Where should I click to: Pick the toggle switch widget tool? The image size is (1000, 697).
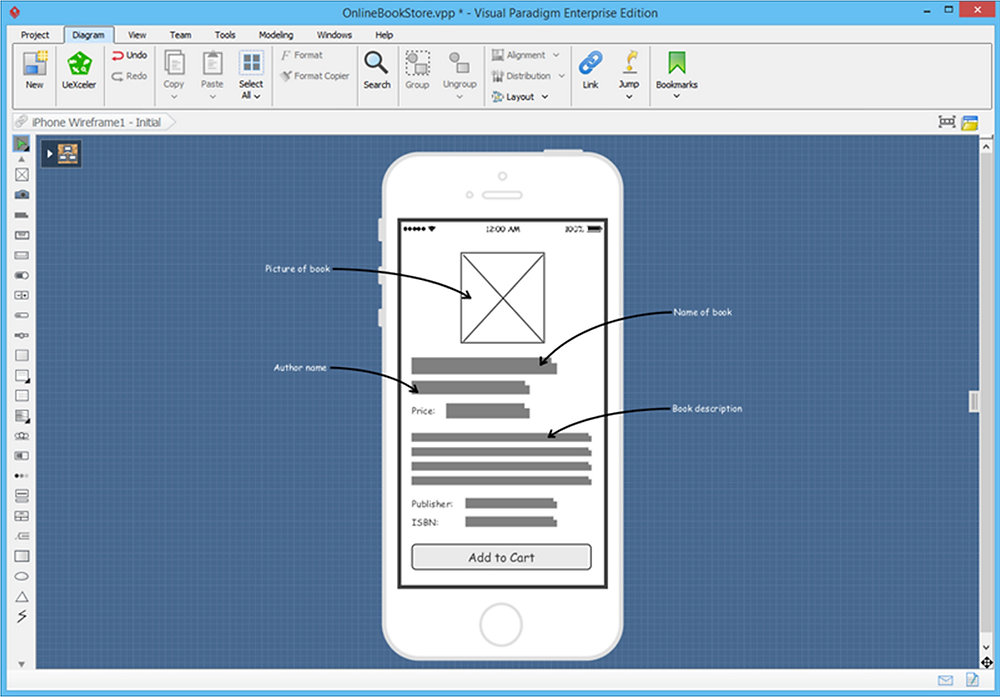[x=22, y=275]
